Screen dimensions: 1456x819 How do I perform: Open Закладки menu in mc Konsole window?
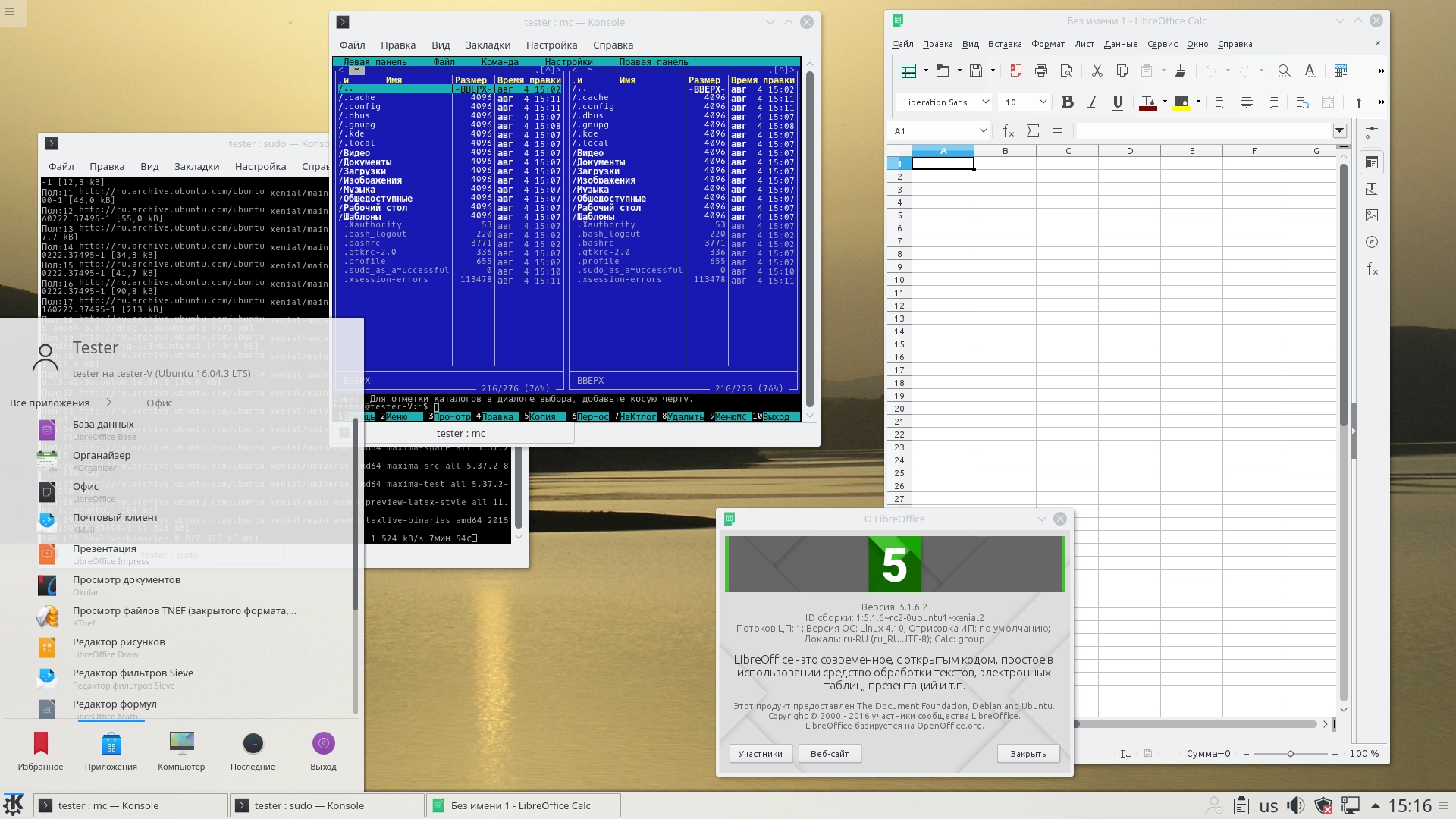point(488,45)
